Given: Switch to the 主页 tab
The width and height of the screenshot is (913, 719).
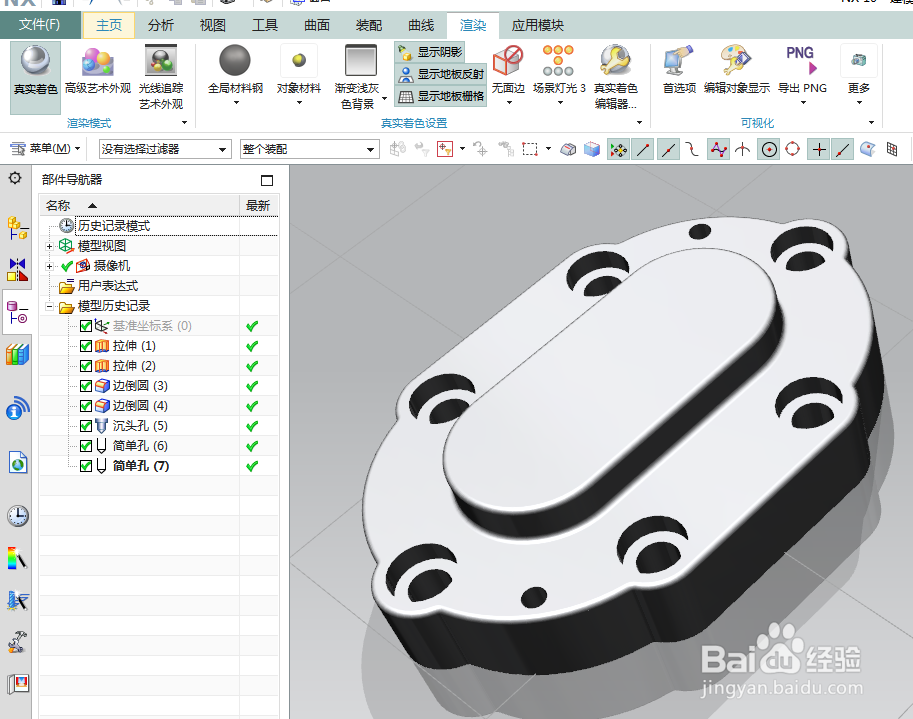Looking at the screenshot, I should 109,25.
